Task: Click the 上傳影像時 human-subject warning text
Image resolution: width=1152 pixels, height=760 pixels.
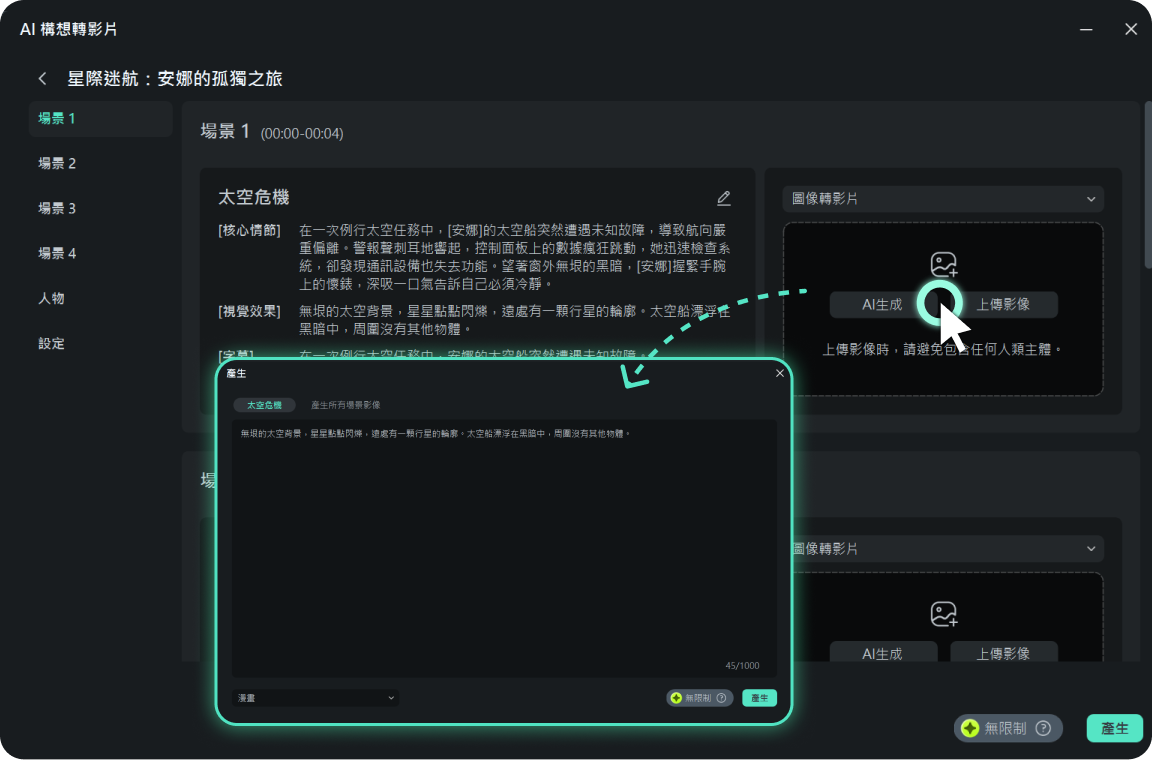Action: click(943, 349)
